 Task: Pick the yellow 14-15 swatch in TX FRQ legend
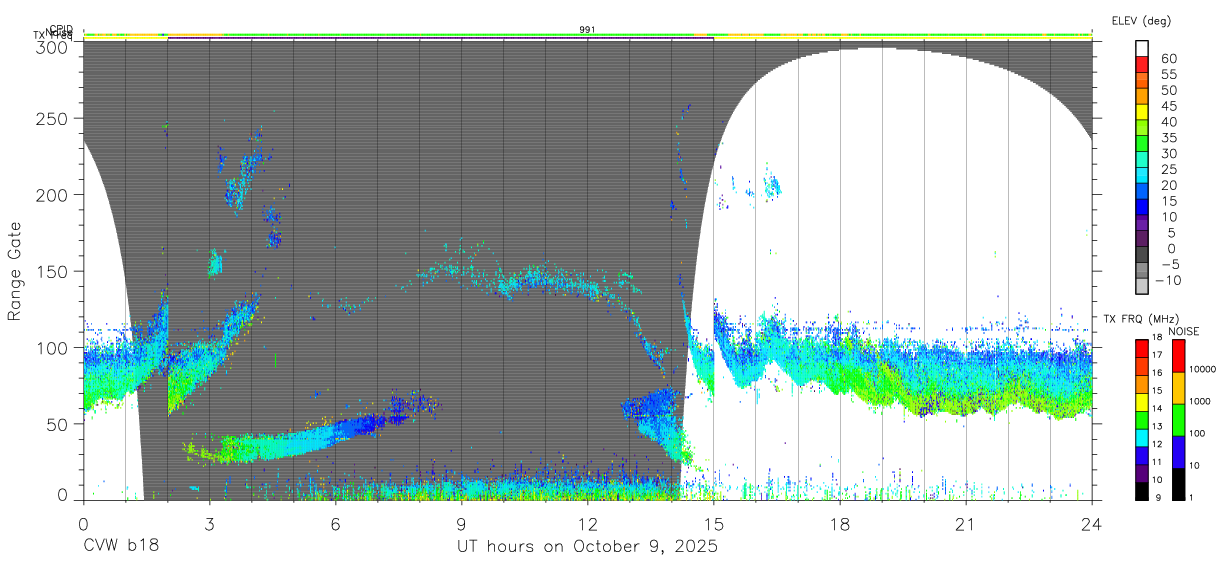(x=1141, y=402)
